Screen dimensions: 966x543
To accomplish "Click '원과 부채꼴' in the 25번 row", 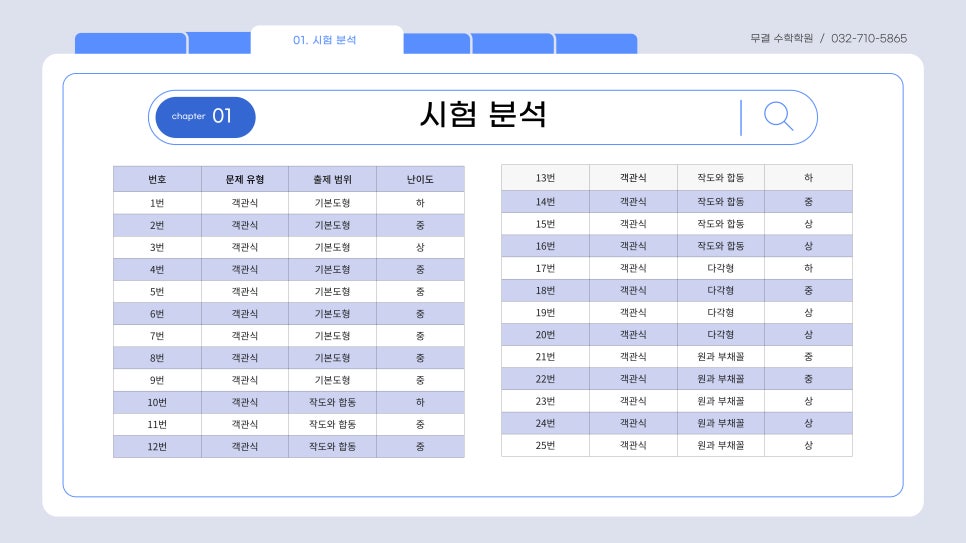I will (720, 446).
